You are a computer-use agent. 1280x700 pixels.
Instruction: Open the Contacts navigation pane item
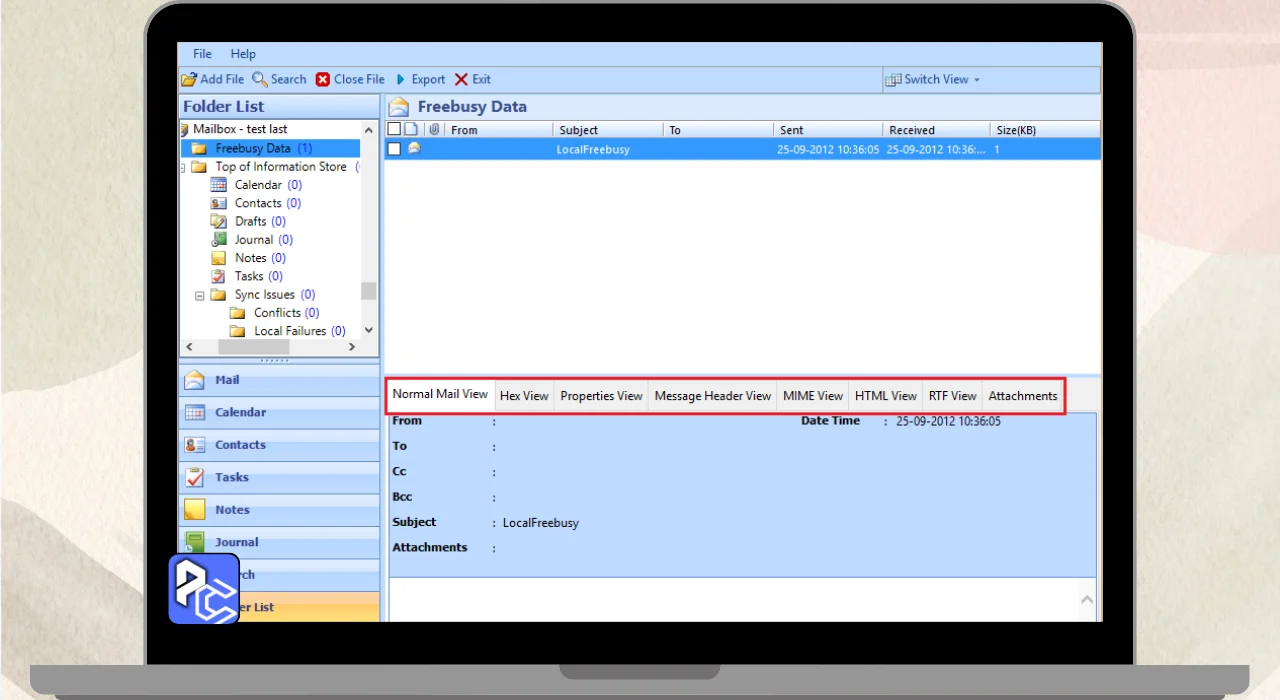pyautogui.click(x=240, y=445)
